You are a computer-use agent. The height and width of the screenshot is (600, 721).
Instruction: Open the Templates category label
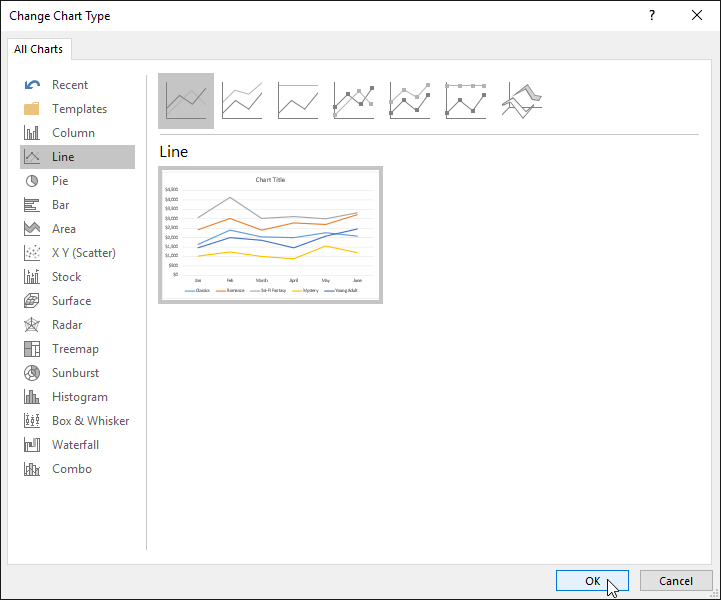(x=80, y=109)
